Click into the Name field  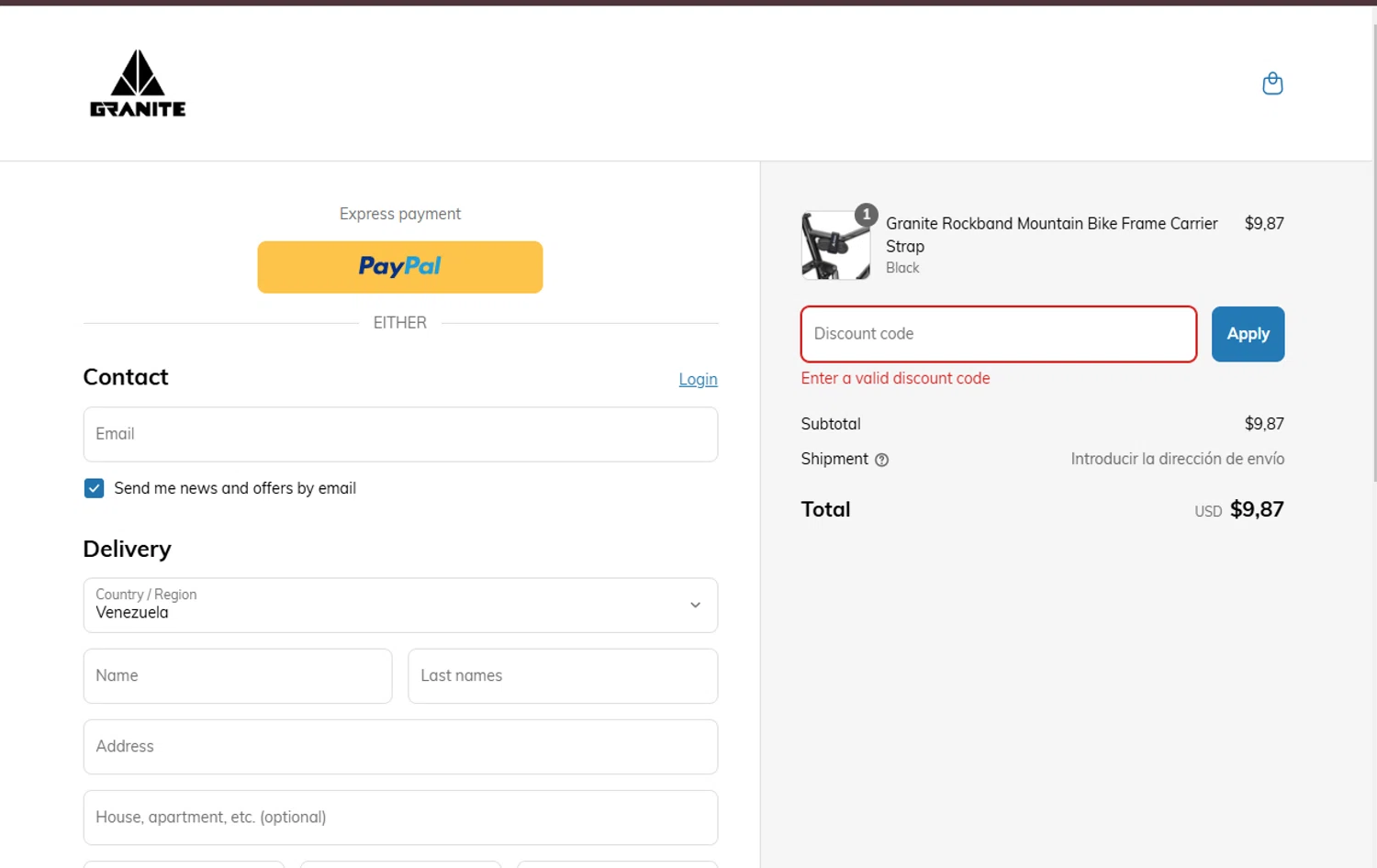pos(238,676)
